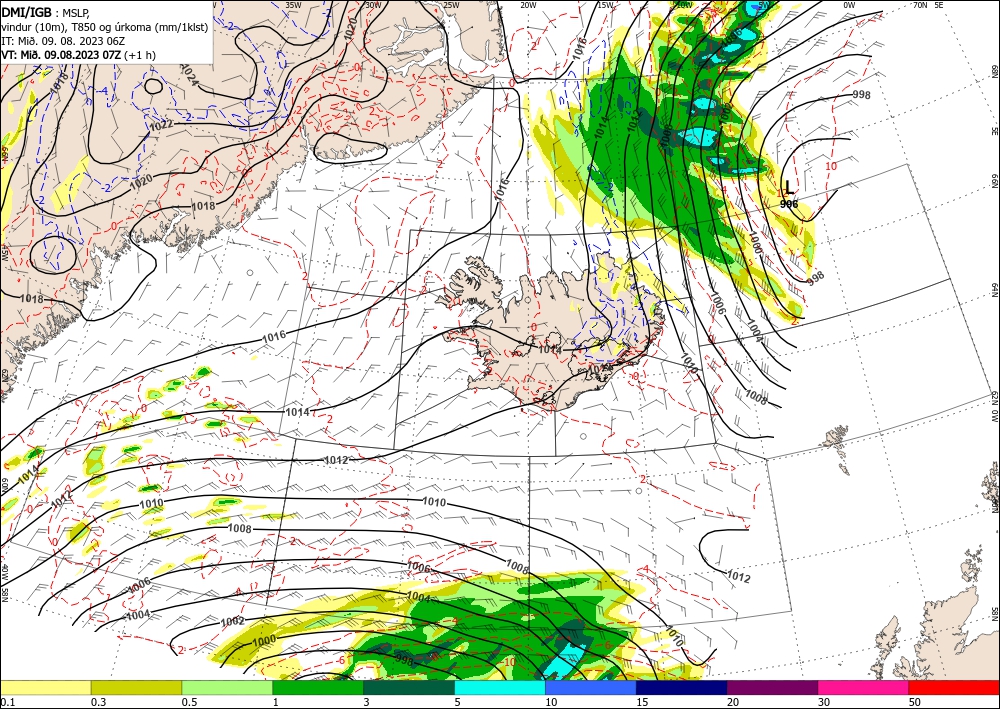Click the "15" value below the color bar
The image size is (1000, 709).
(x=642, y=702)
